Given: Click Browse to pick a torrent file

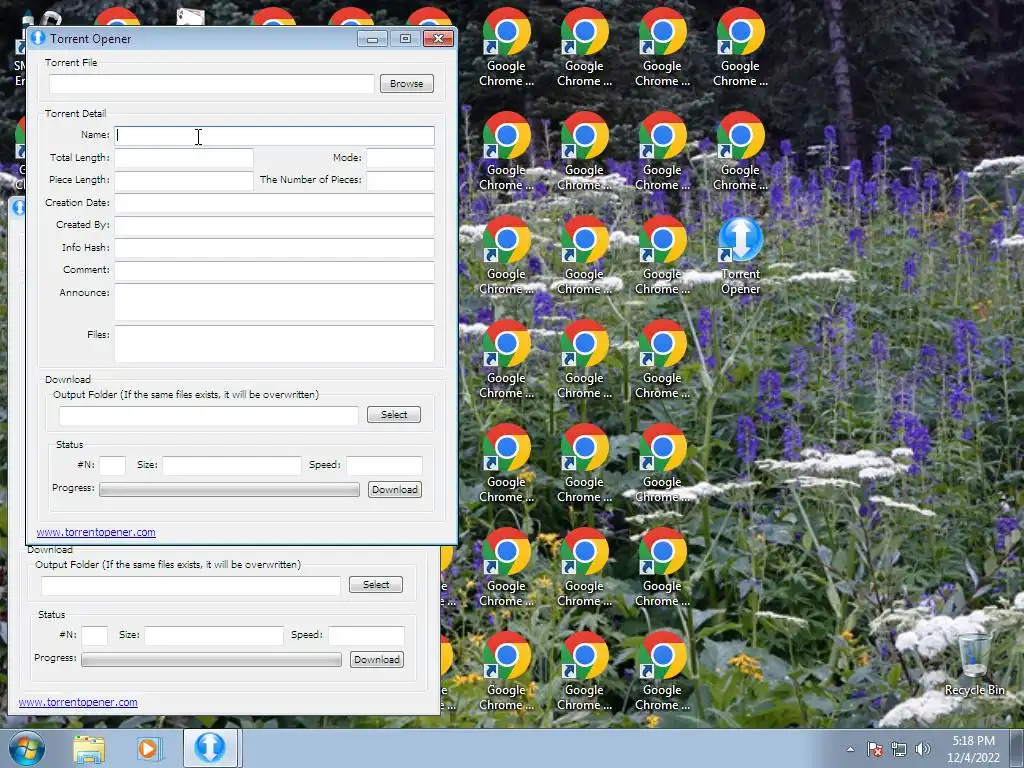Looking at the screenshot, I should click(407, 84).
